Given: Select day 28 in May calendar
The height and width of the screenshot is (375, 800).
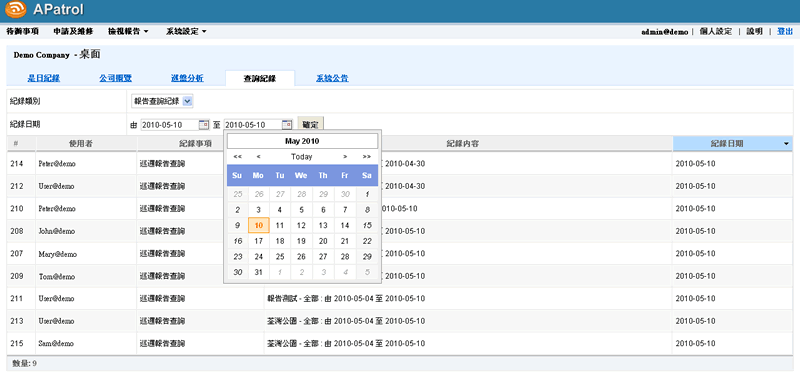Looking at the screenshot, I should [x=345, y=257].
